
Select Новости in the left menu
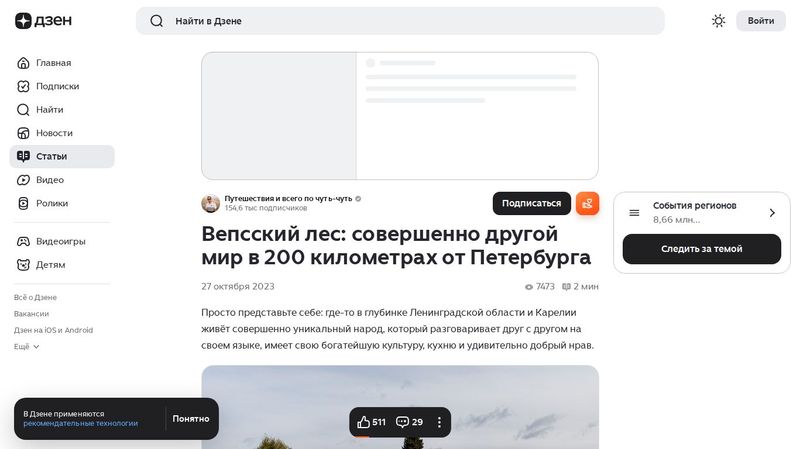54,133
